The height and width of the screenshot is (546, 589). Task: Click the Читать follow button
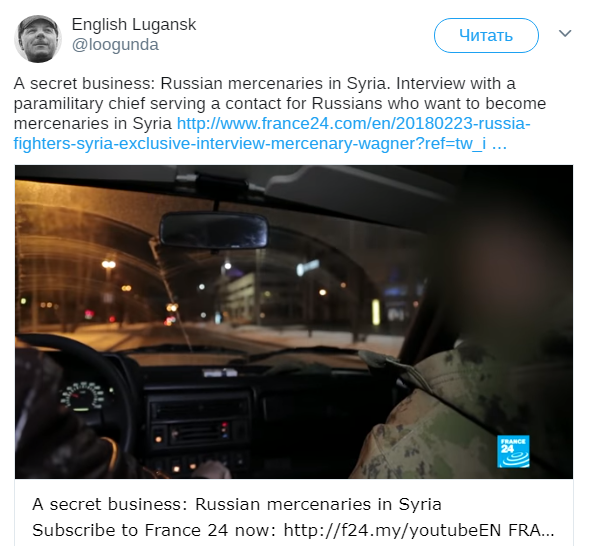pos(486,35)
